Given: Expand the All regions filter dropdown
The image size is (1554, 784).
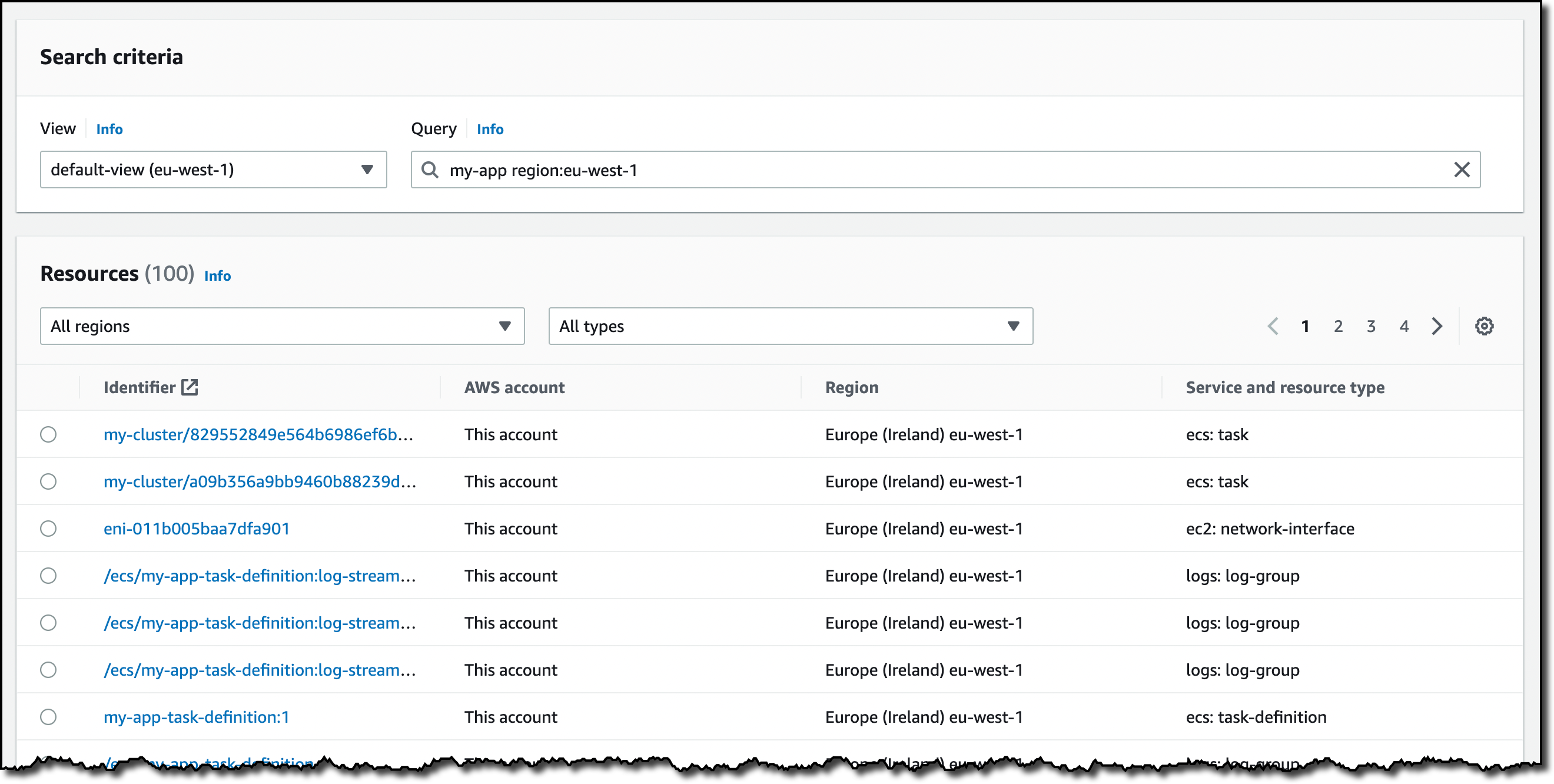Looking at the screenshot, I should point(282,326).
